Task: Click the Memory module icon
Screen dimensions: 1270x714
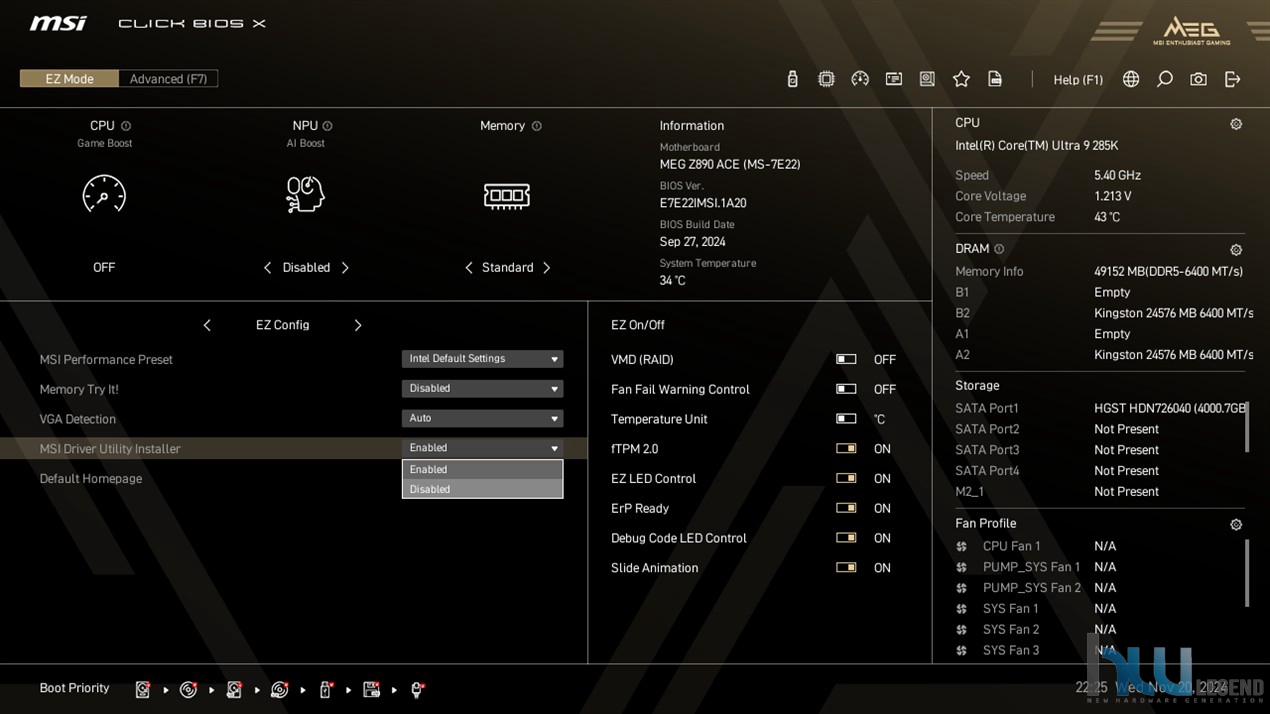Action: (x=507, y=195)
